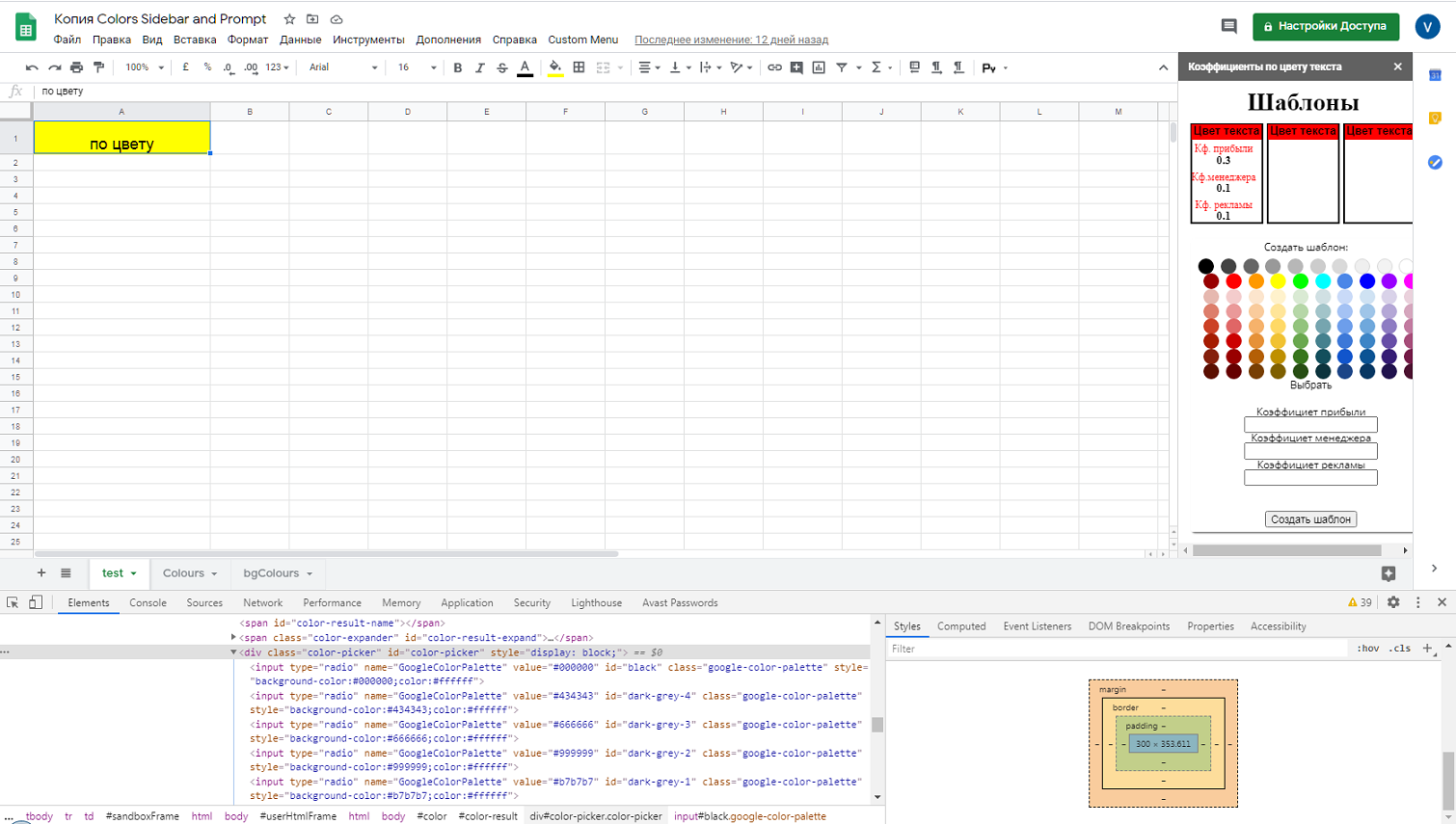Image resolution: width=1456 pixels, height=824 pixels.
Task: Toggle italic formatting
Action: pyautogui.click(x=479, y=67)
